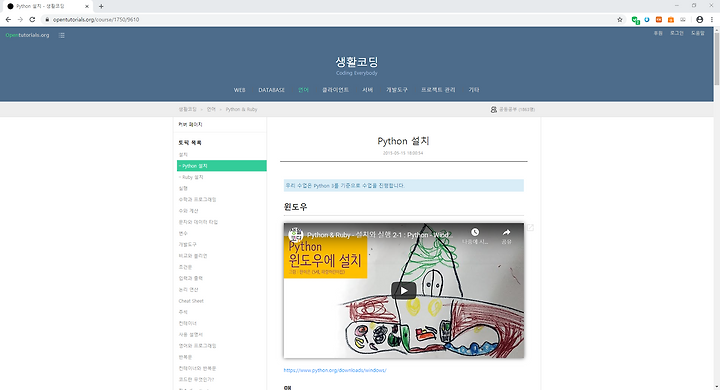Click the video share arrow icon
720x390 pixels.
tap(506, 232)
